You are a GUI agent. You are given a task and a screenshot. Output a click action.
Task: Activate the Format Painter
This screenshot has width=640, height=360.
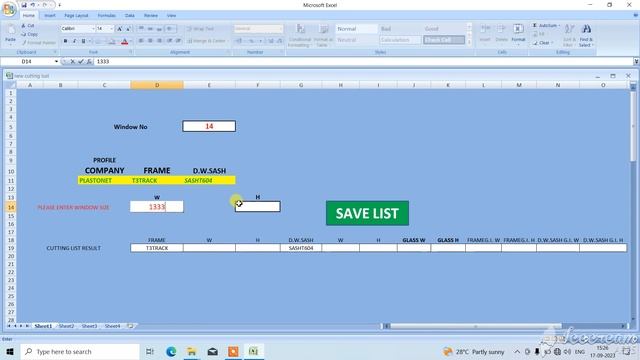click(x=38, y=43)
